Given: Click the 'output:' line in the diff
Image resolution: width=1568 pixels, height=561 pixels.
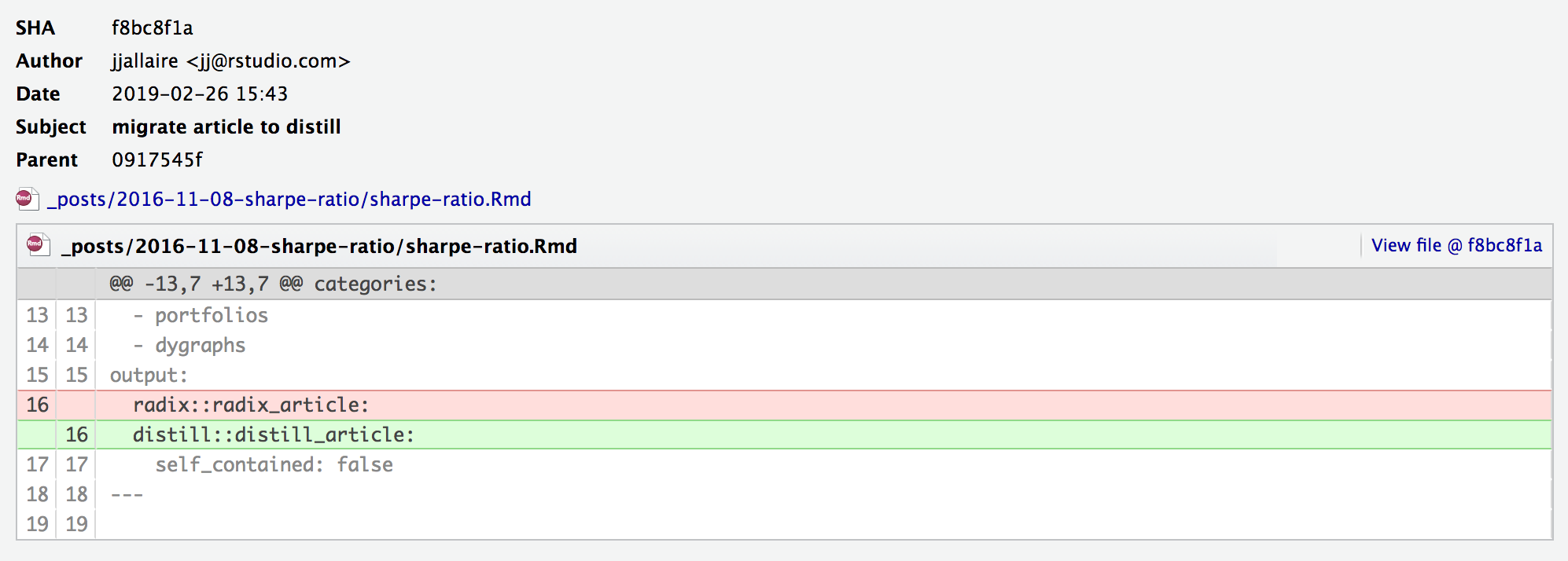Looking at the screenshot, I should 149,376.
